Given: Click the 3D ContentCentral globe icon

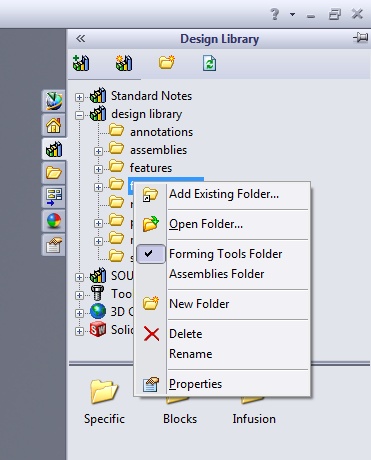Looking at the screenshot, I should click(98, 311).
